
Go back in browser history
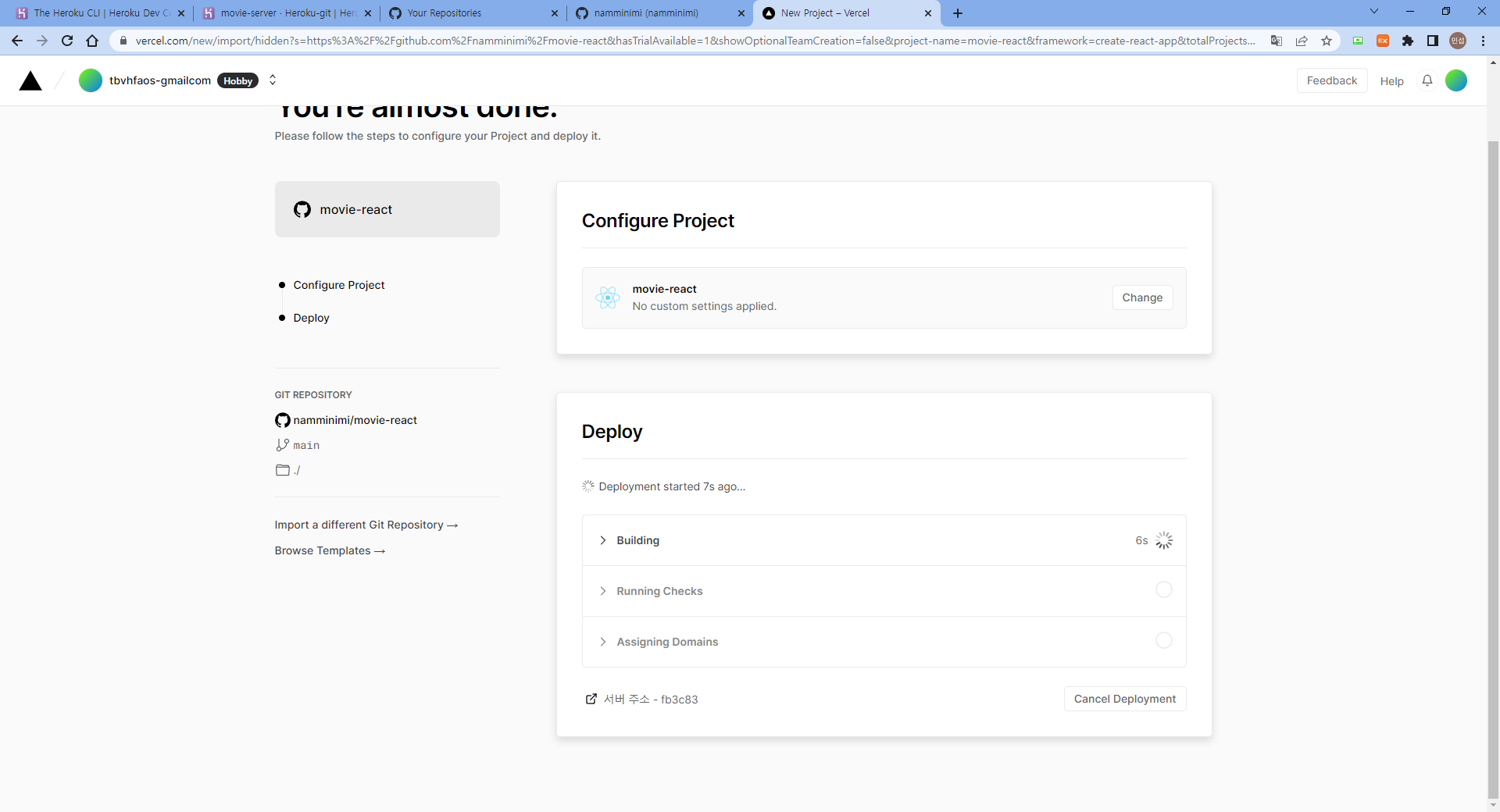click(17, 41)
